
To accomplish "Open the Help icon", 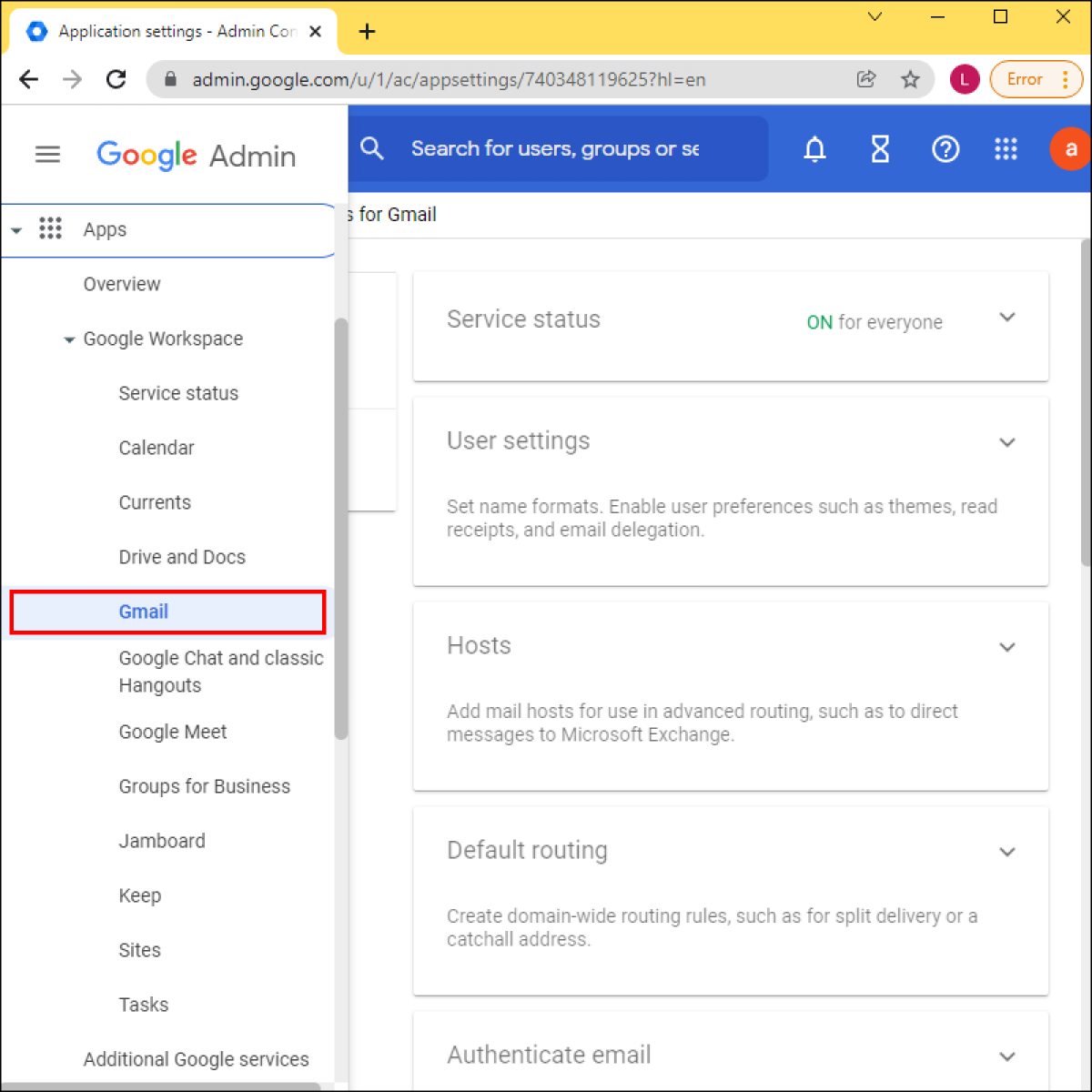I will (945, 148).
